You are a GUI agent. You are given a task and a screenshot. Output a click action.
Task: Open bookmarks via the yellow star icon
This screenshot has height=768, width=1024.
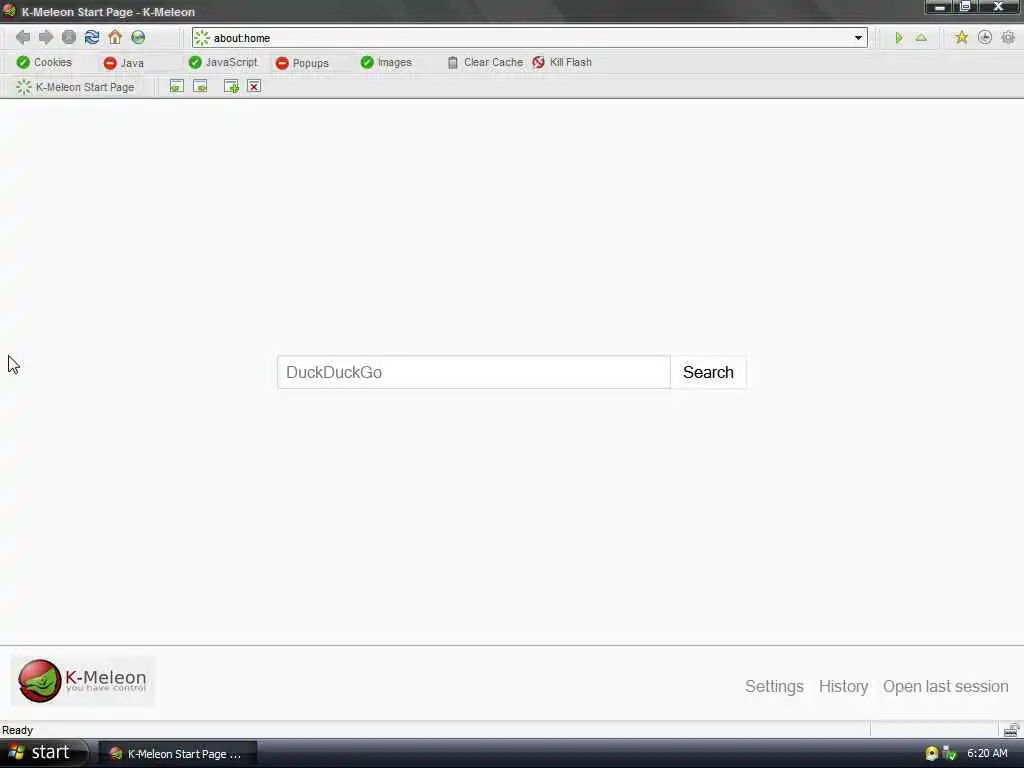point(961,37)
